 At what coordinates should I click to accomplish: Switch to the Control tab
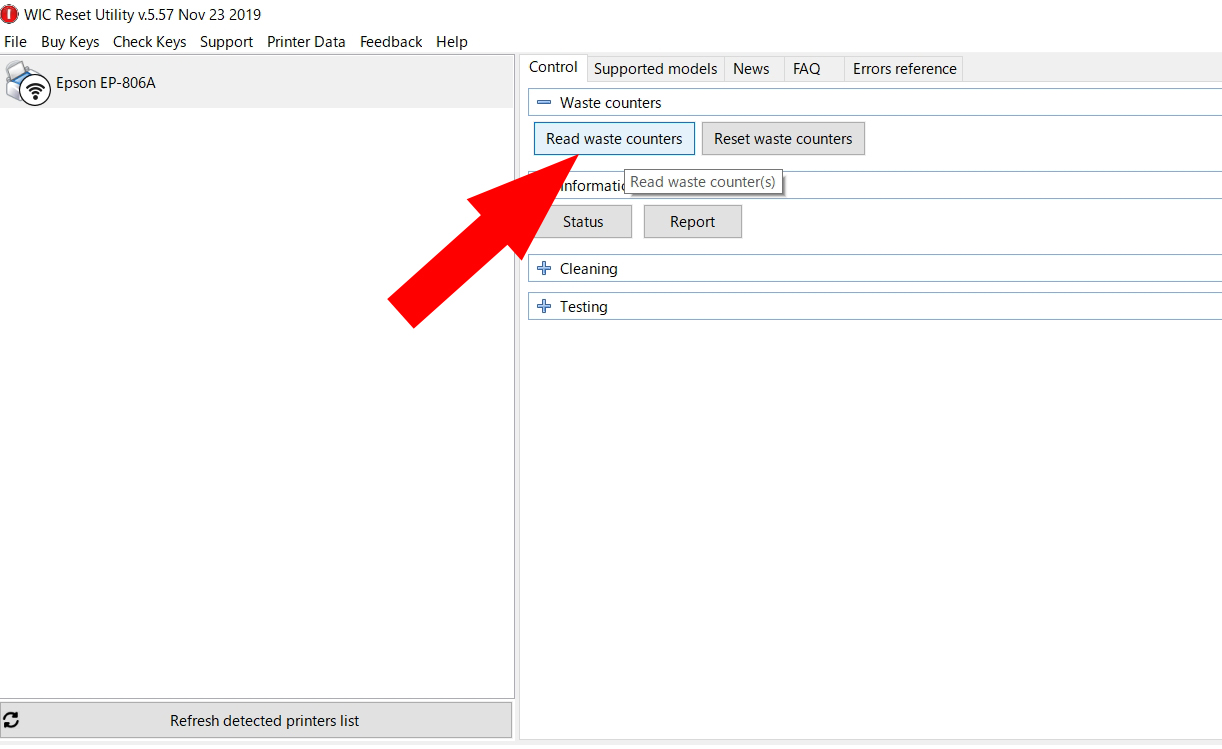tap(553, 67)
